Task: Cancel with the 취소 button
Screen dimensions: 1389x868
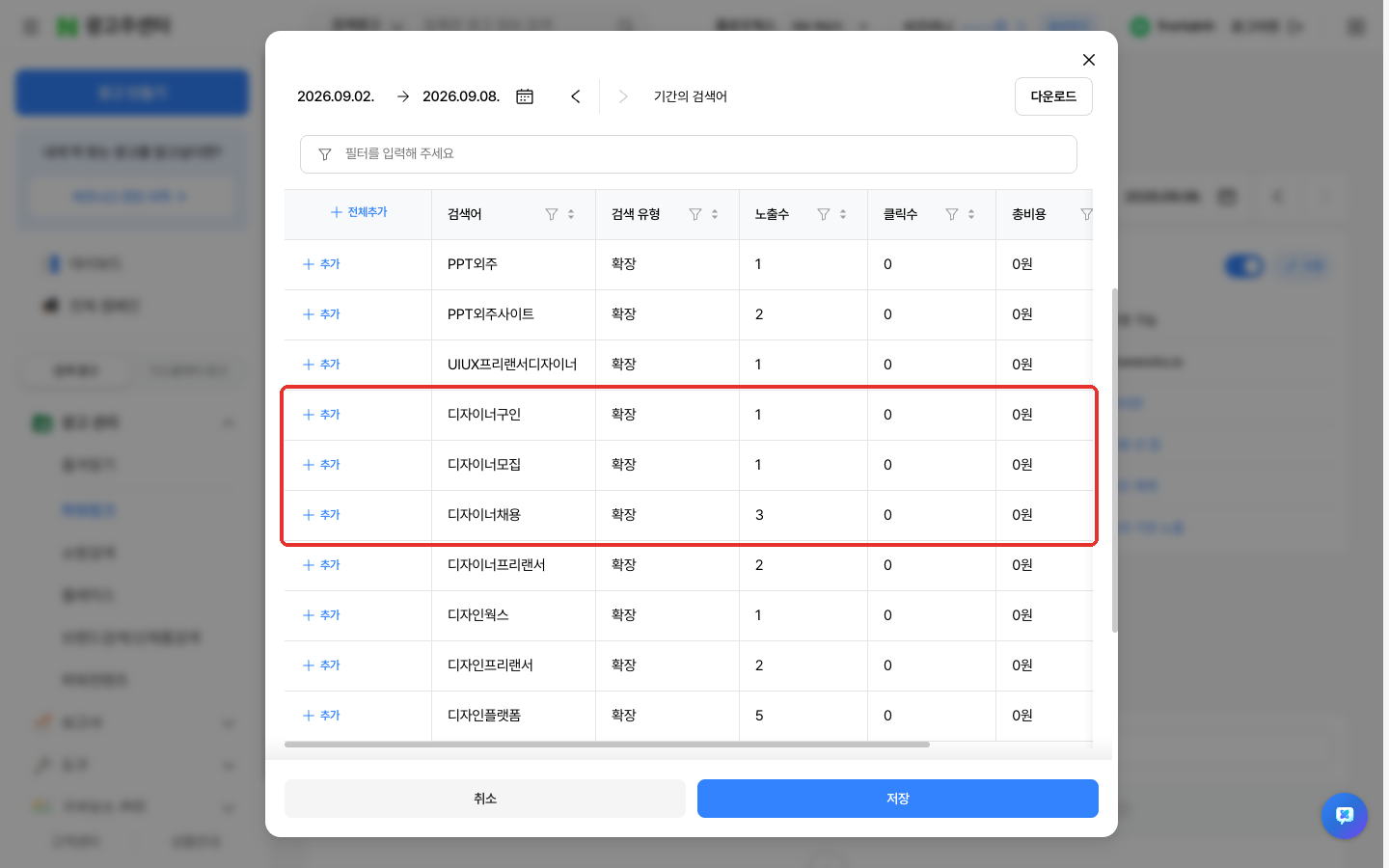Action: [x=485, y=799]
